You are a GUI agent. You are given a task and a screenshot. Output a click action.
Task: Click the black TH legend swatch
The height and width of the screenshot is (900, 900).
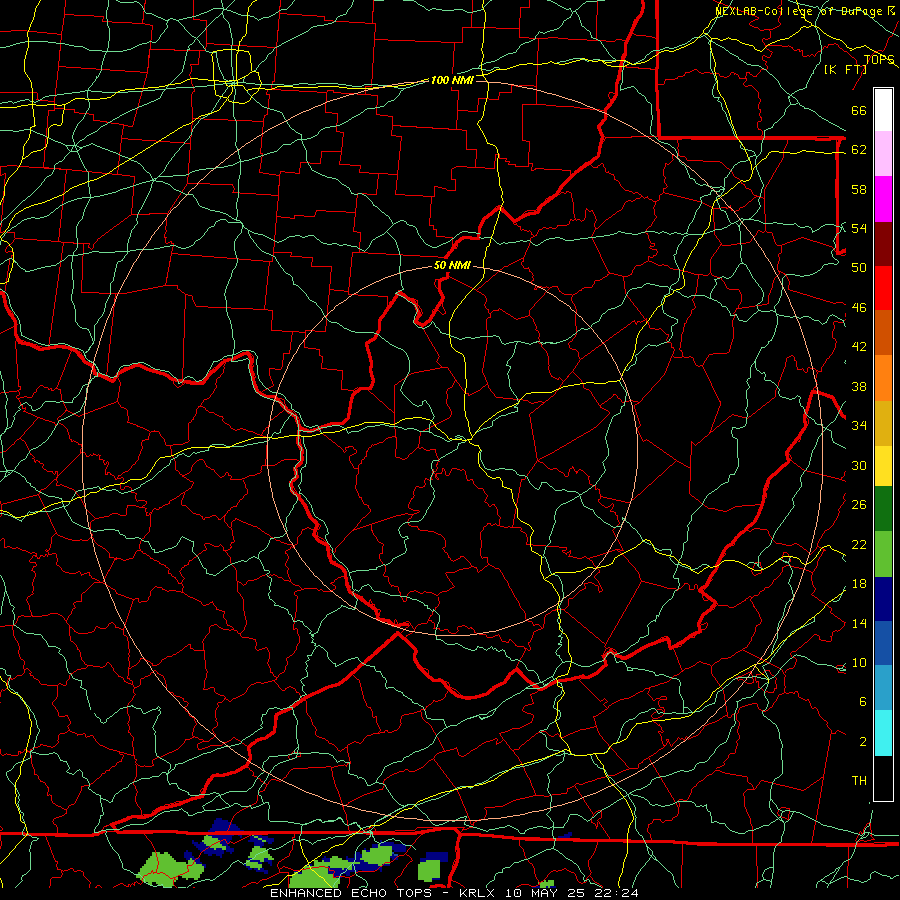(883, 778)
